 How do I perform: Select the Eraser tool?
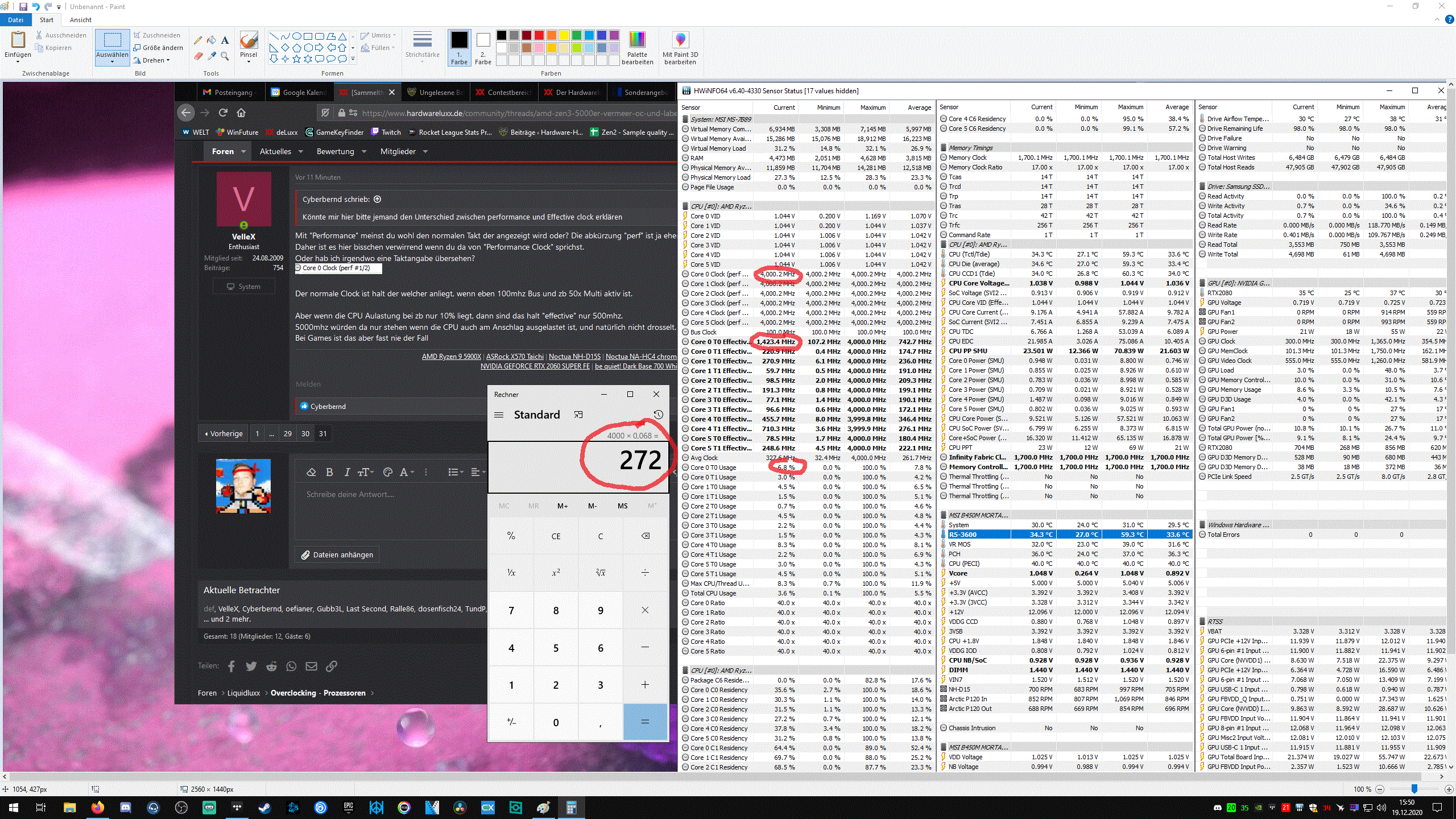pos(198,56)
